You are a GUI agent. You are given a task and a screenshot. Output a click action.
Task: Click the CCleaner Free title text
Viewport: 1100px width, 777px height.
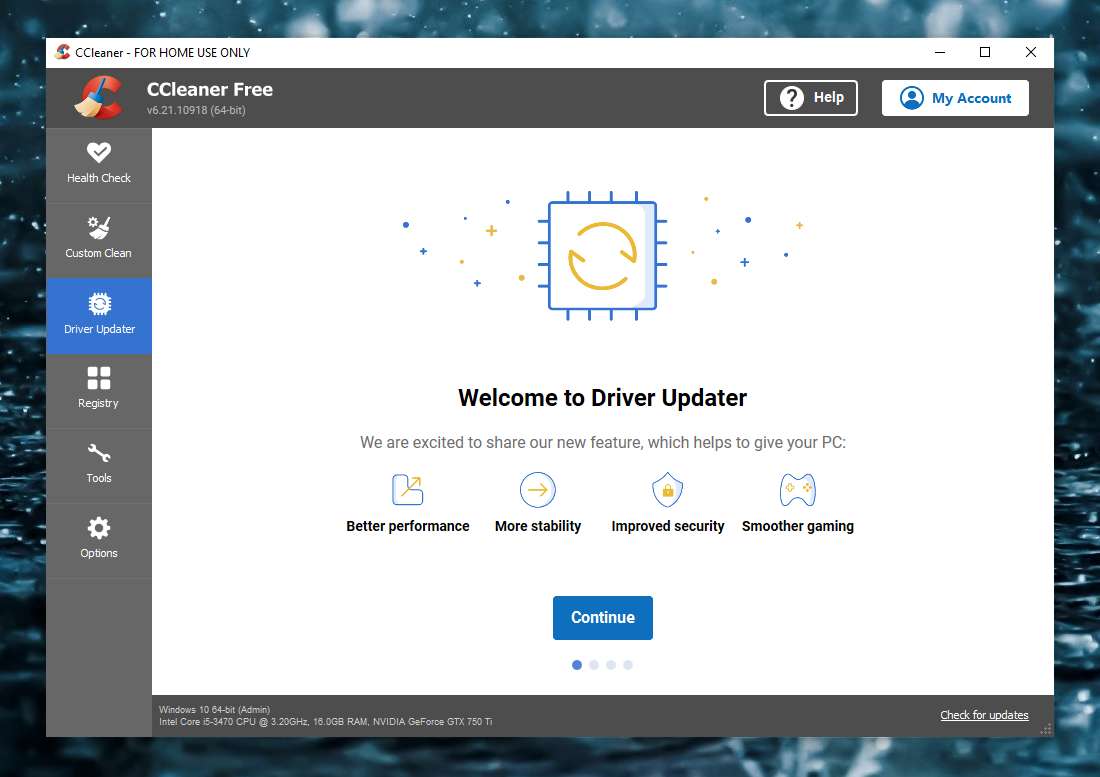tap(210, 89)
